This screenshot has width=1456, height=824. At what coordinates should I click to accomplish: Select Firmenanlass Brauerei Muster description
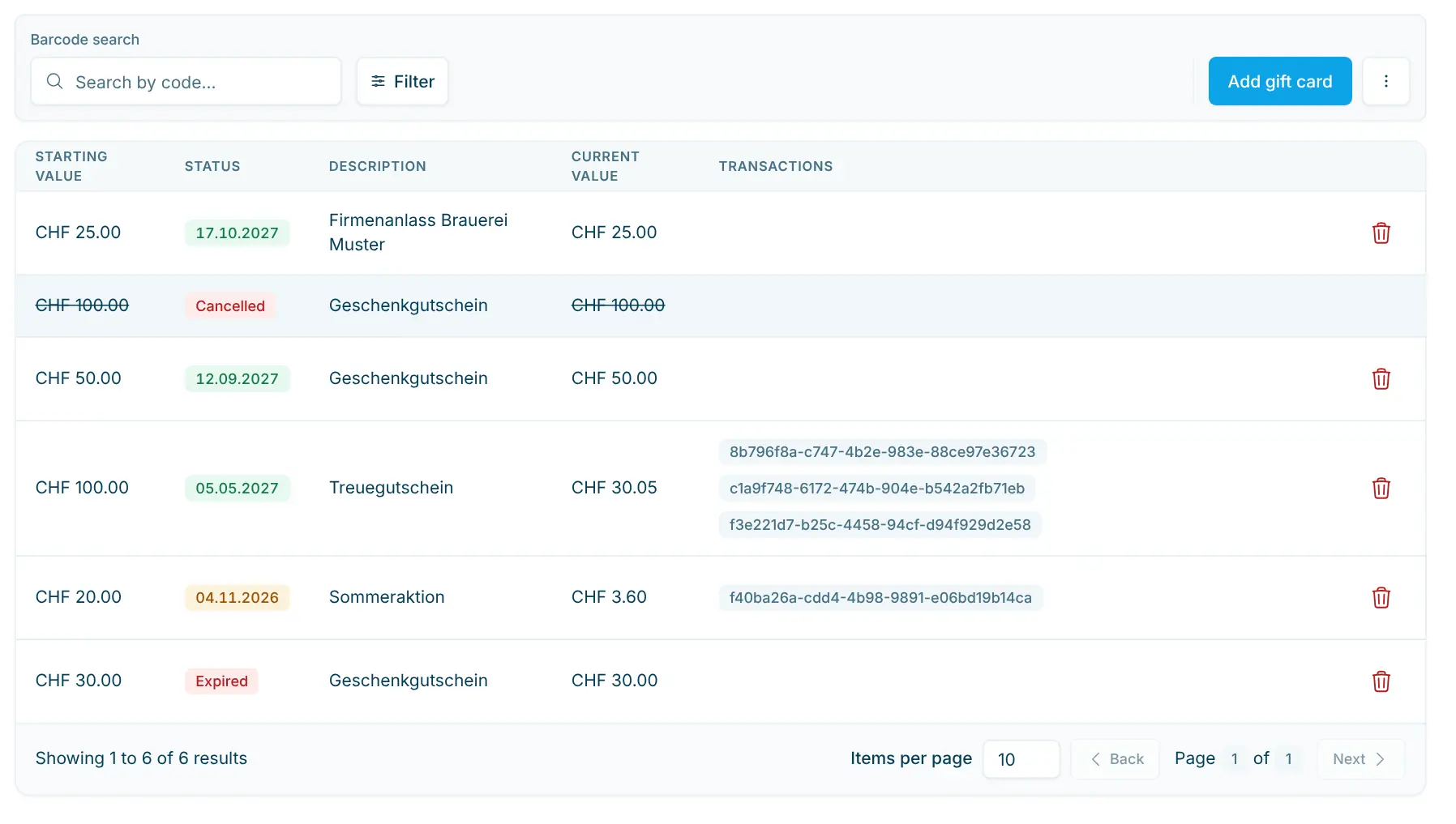418,233
